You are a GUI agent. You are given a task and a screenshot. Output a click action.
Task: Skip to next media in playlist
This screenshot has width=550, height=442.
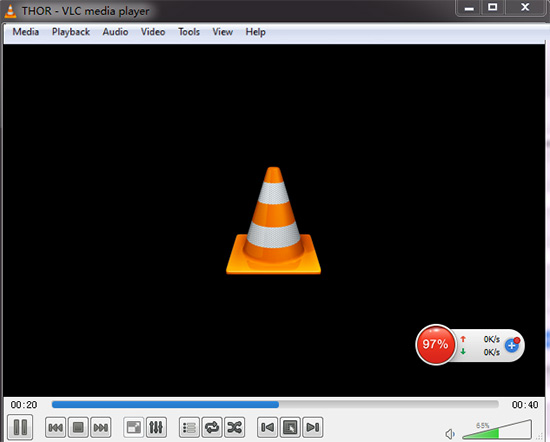pos(101,427)
